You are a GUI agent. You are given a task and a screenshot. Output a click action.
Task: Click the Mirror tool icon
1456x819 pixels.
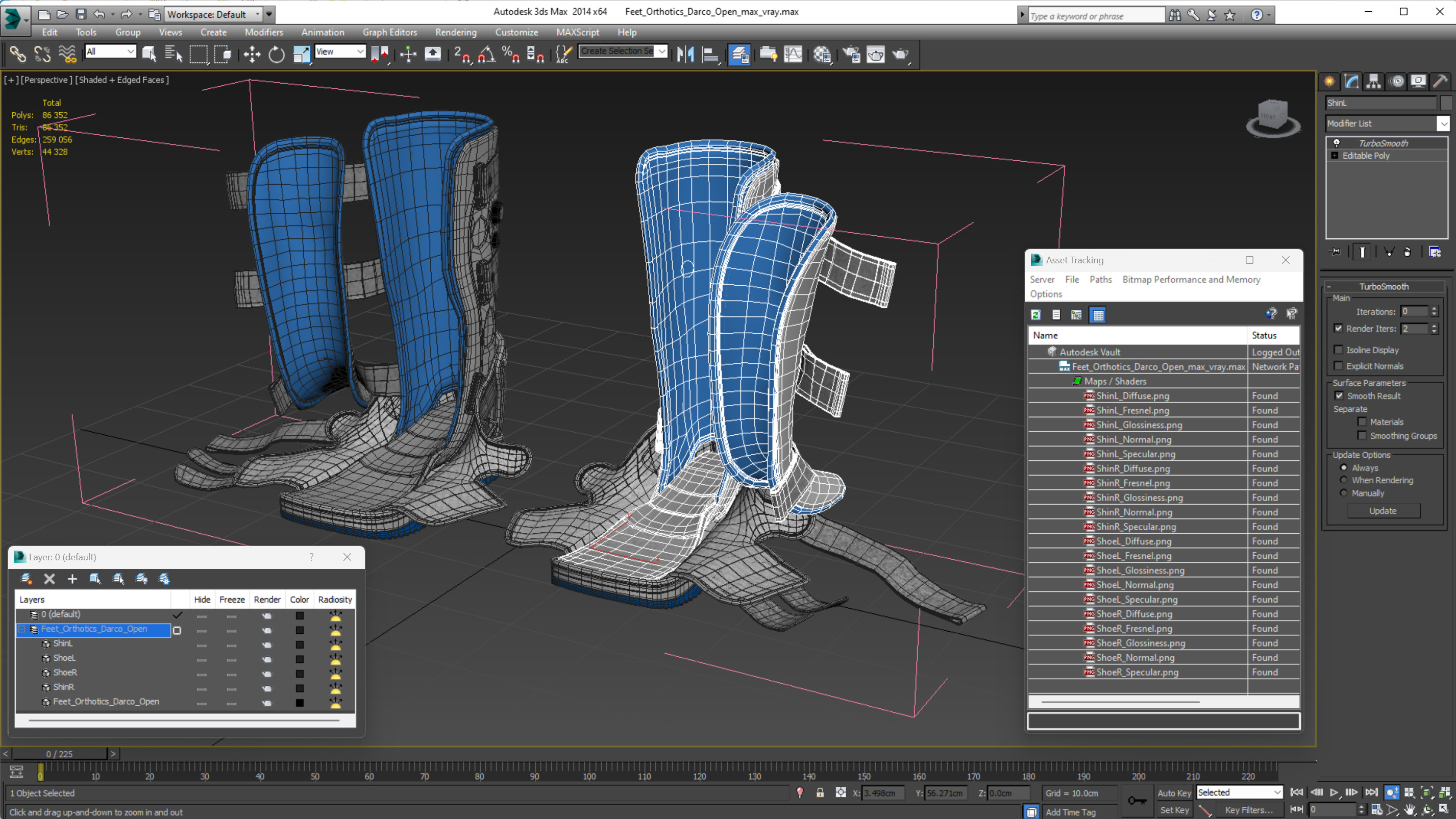[x=685, y=54]
